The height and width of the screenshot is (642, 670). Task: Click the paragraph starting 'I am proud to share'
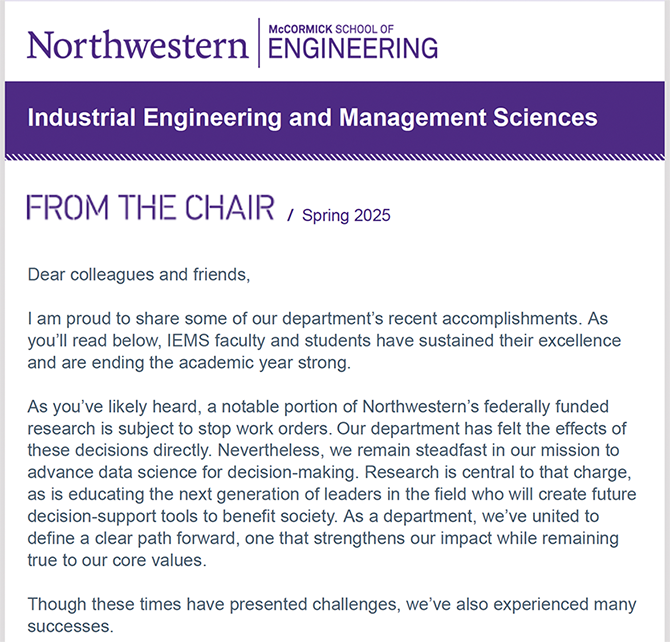(x=324, y=341)
